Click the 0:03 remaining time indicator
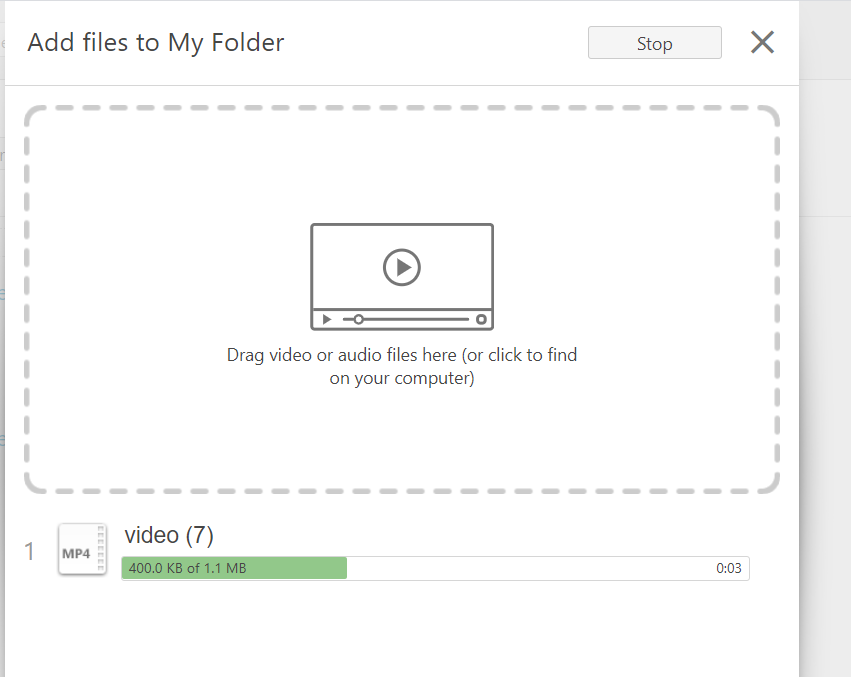The width and height of the screenshot is (851, 677). (728, 568)
